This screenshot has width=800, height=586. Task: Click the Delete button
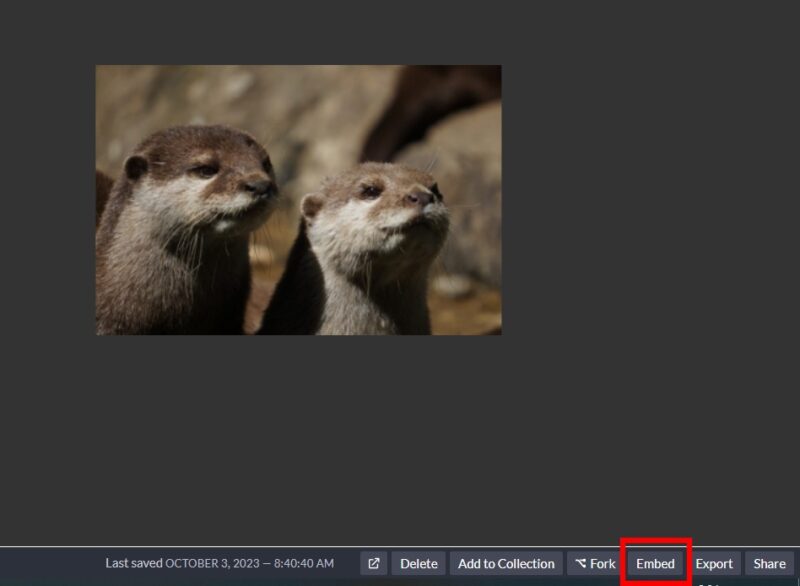click(x=418, y=563)
